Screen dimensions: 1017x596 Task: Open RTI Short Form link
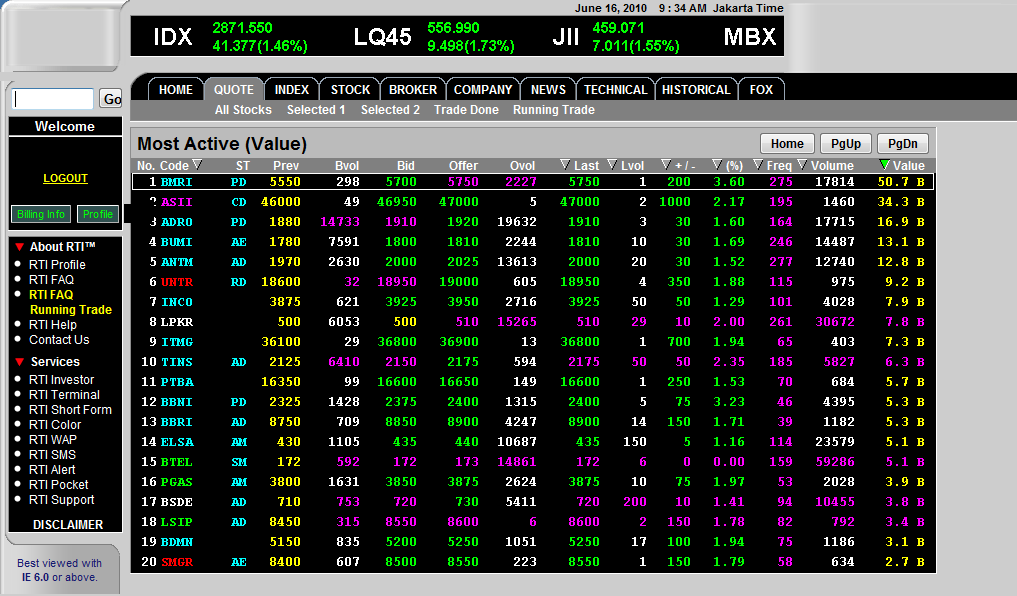(70, 409)
